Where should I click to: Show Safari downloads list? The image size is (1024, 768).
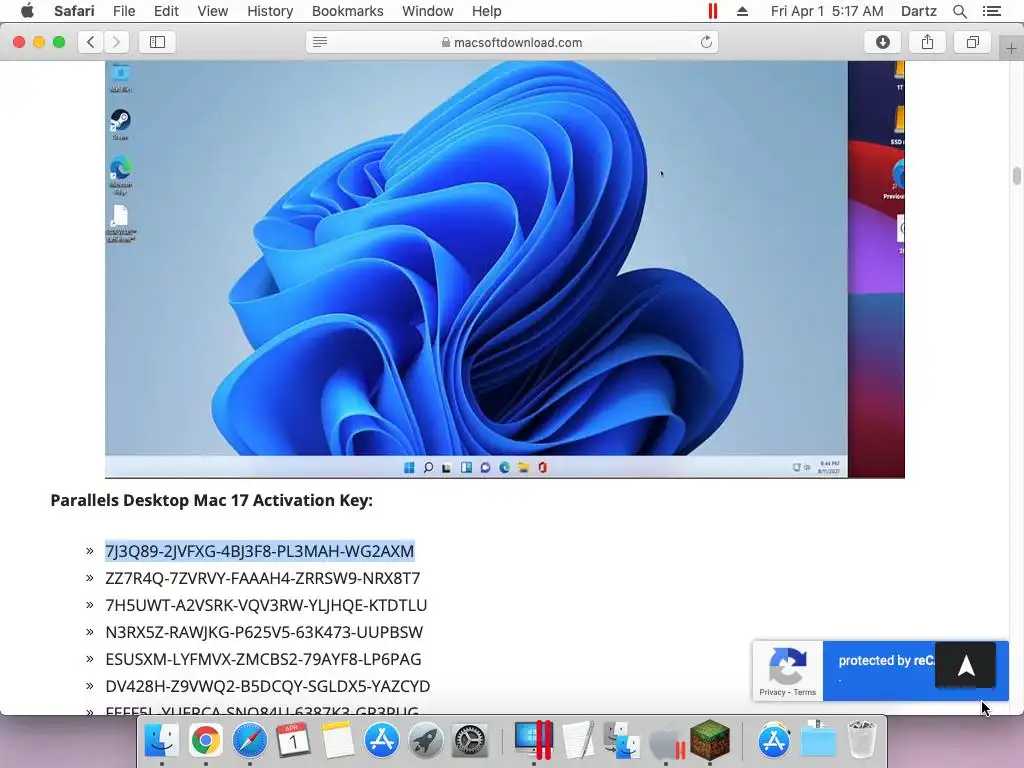[882, 42]
